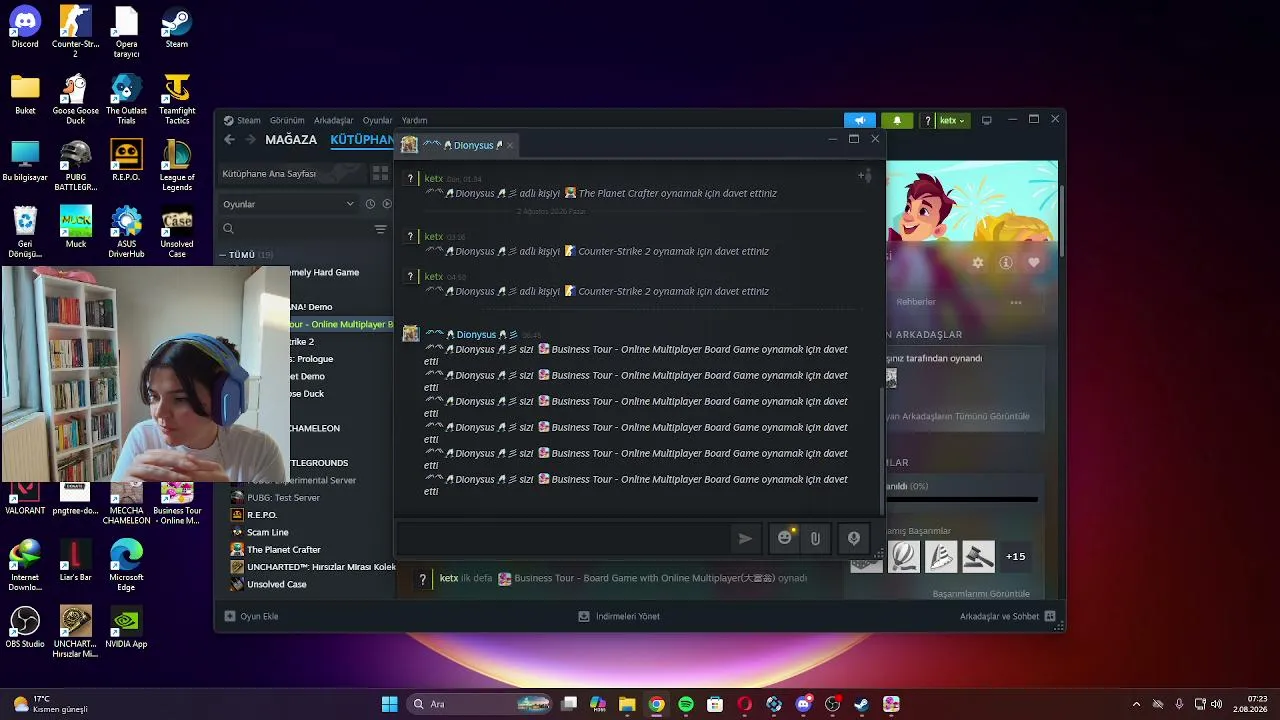Select PUBG: Test Server in library
This screenshot has height=720, width=1280.
283,498
